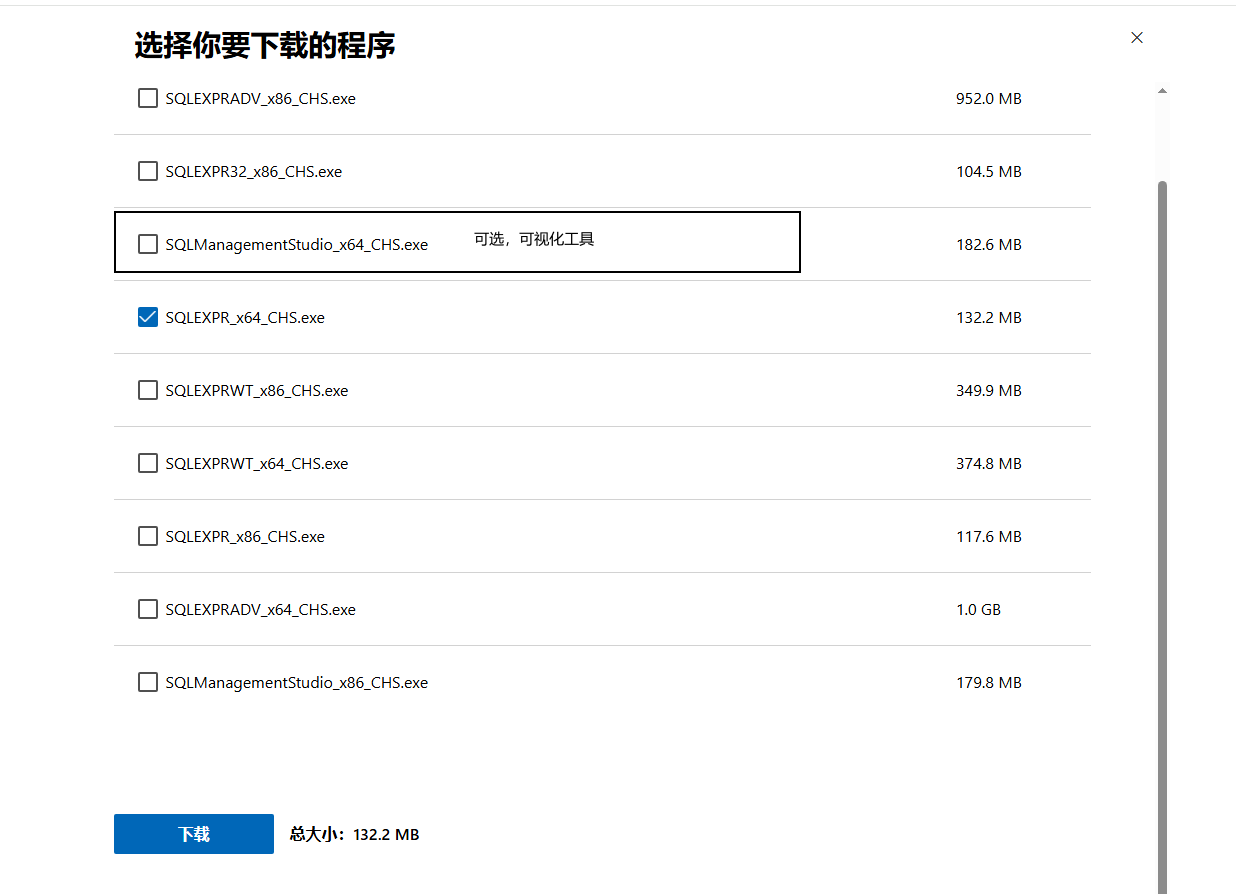Tick the SQLEXPRADV_x64_CHS.exe checkbox
This screenshot has height=894, width=1236.
(x=148, y=610)
